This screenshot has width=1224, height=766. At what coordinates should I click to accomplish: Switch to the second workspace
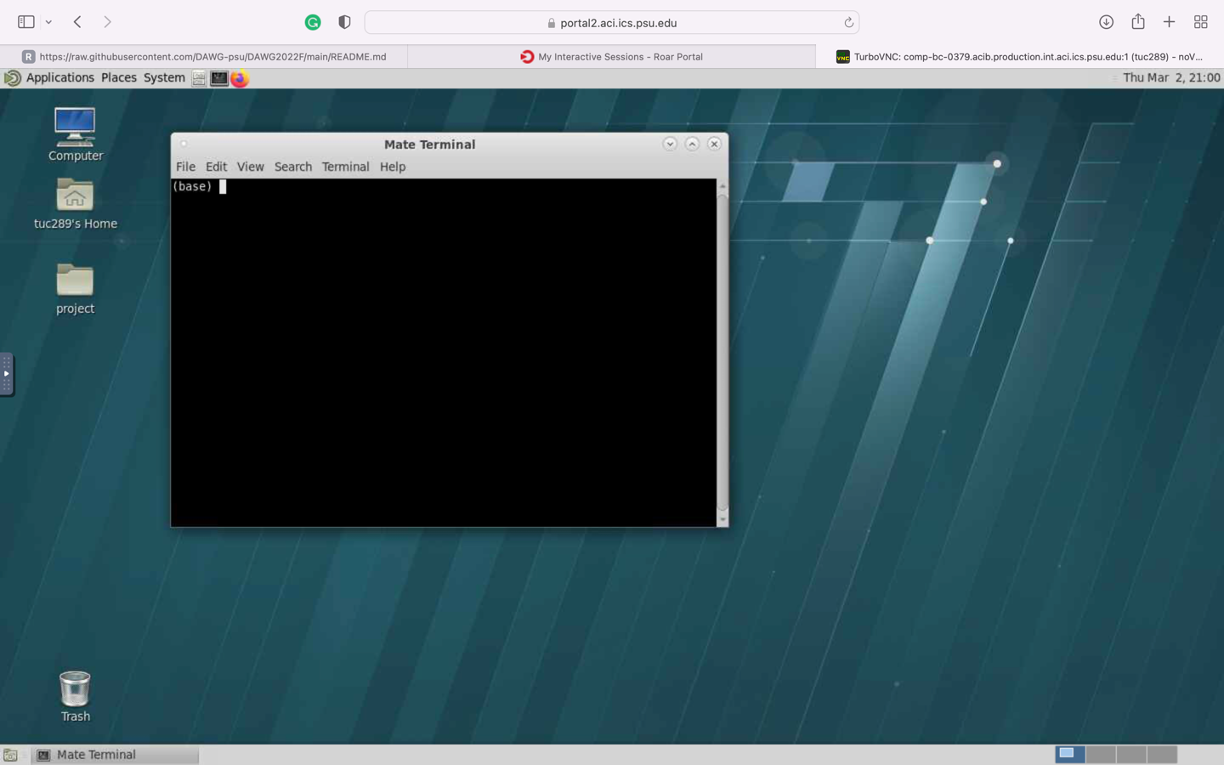coord(1100,754)
